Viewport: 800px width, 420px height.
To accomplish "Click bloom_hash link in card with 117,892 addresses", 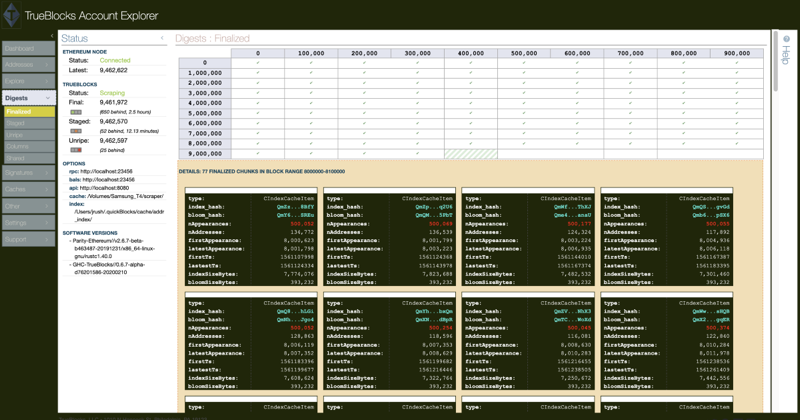I will (x=711, y=215).
